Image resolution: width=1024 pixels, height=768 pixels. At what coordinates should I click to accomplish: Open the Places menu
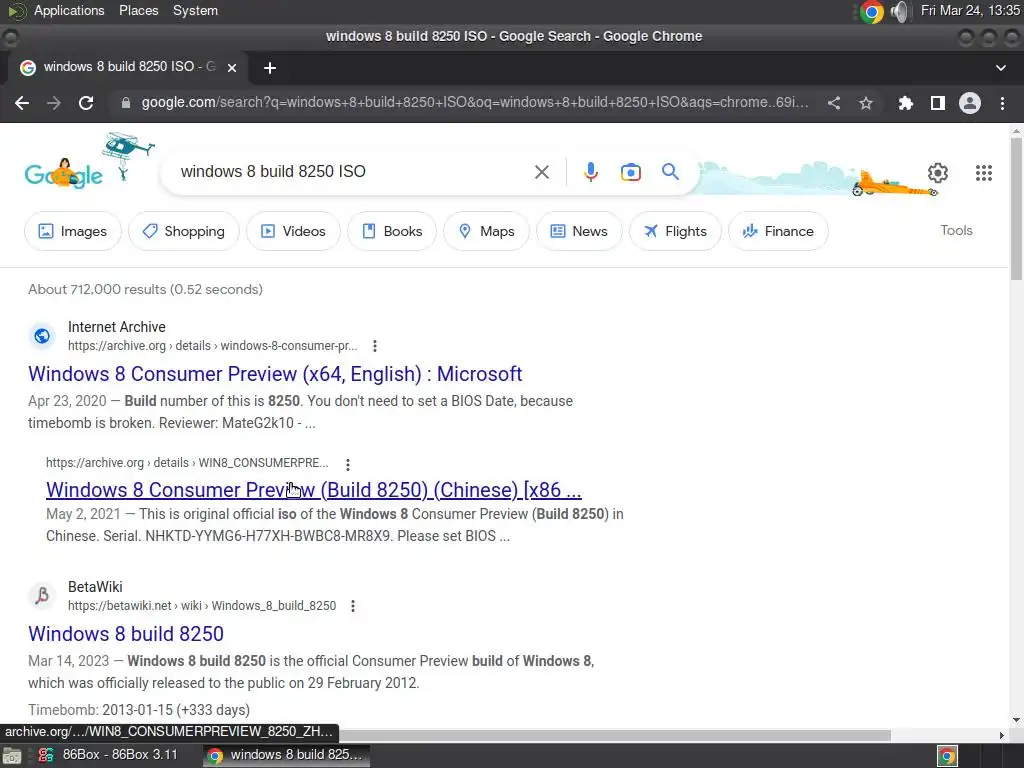pos(138,10)
